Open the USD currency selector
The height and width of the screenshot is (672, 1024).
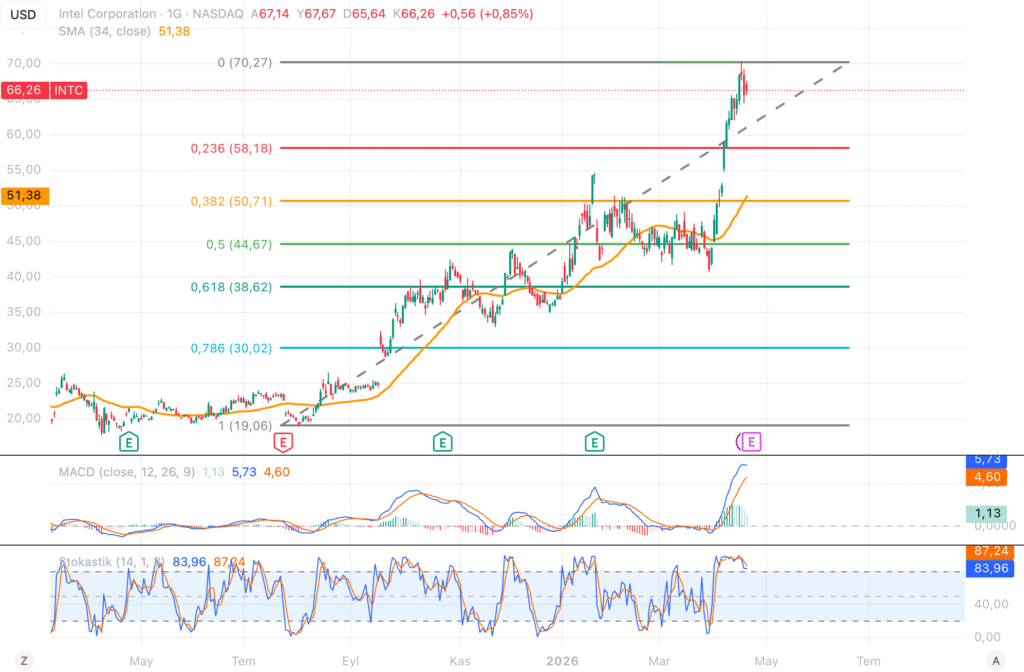pos(22,14)
